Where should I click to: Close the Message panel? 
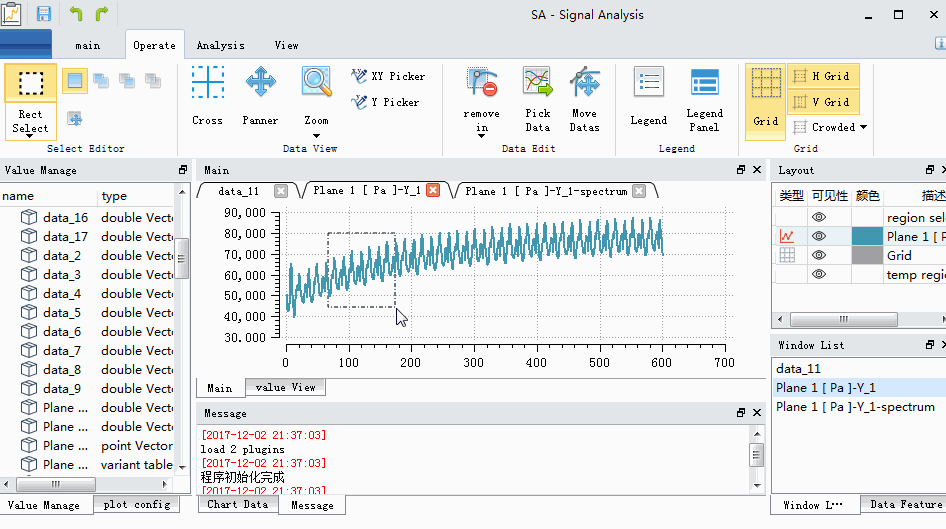click(757, 413)
